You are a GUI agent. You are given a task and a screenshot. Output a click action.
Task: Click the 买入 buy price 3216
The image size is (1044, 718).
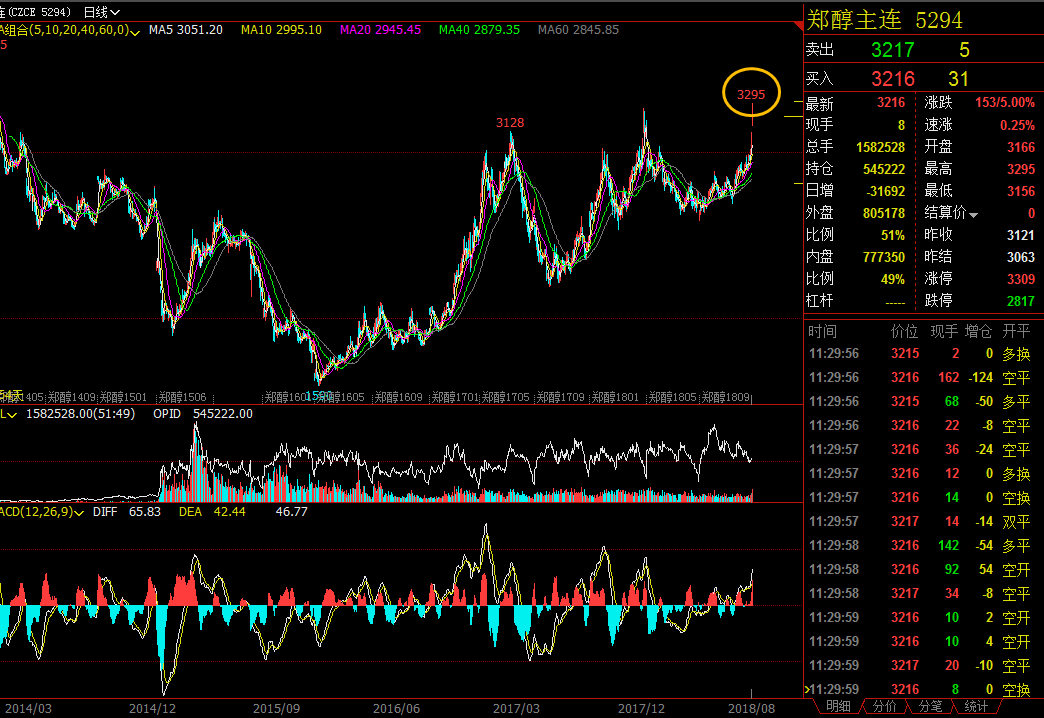[891, 79]
